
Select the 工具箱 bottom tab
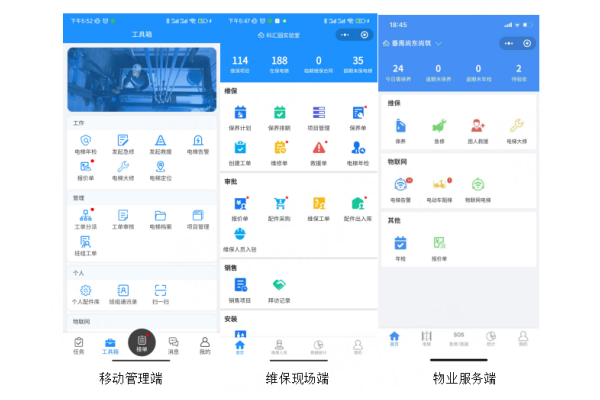(x=110, y=346)
